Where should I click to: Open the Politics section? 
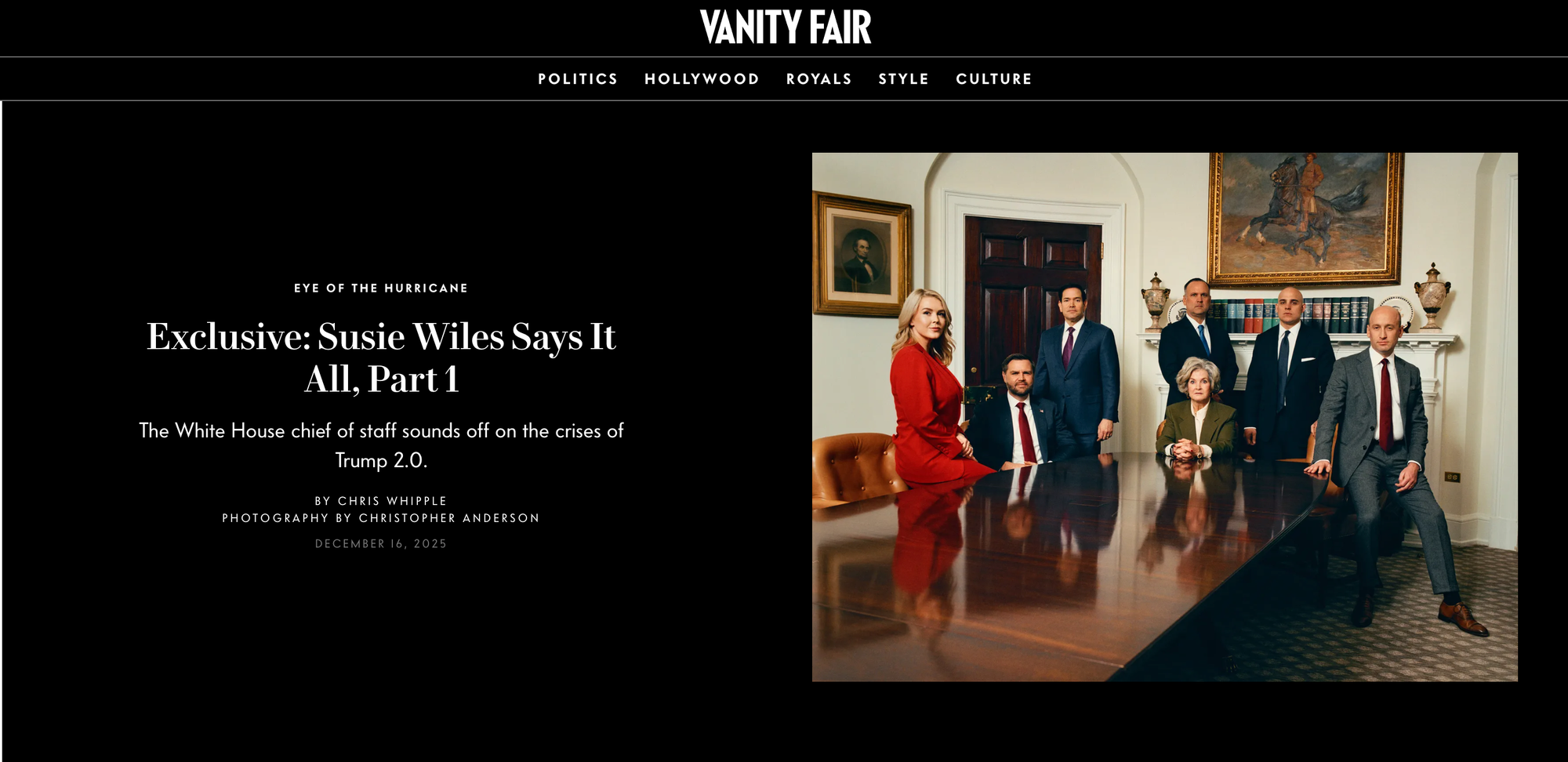578,79
